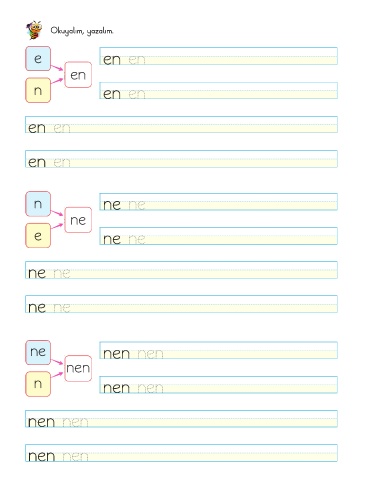Click the pink-outlined 'en' syllable box
The width and height of the screenshot is (368, 480).
pyautogui.click(x=78, y=75)
